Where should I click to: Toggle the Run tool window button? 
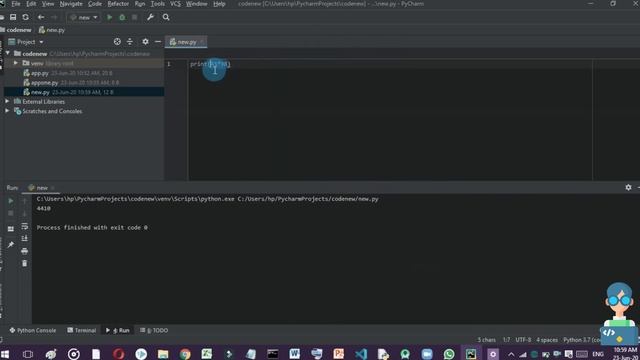118,330
